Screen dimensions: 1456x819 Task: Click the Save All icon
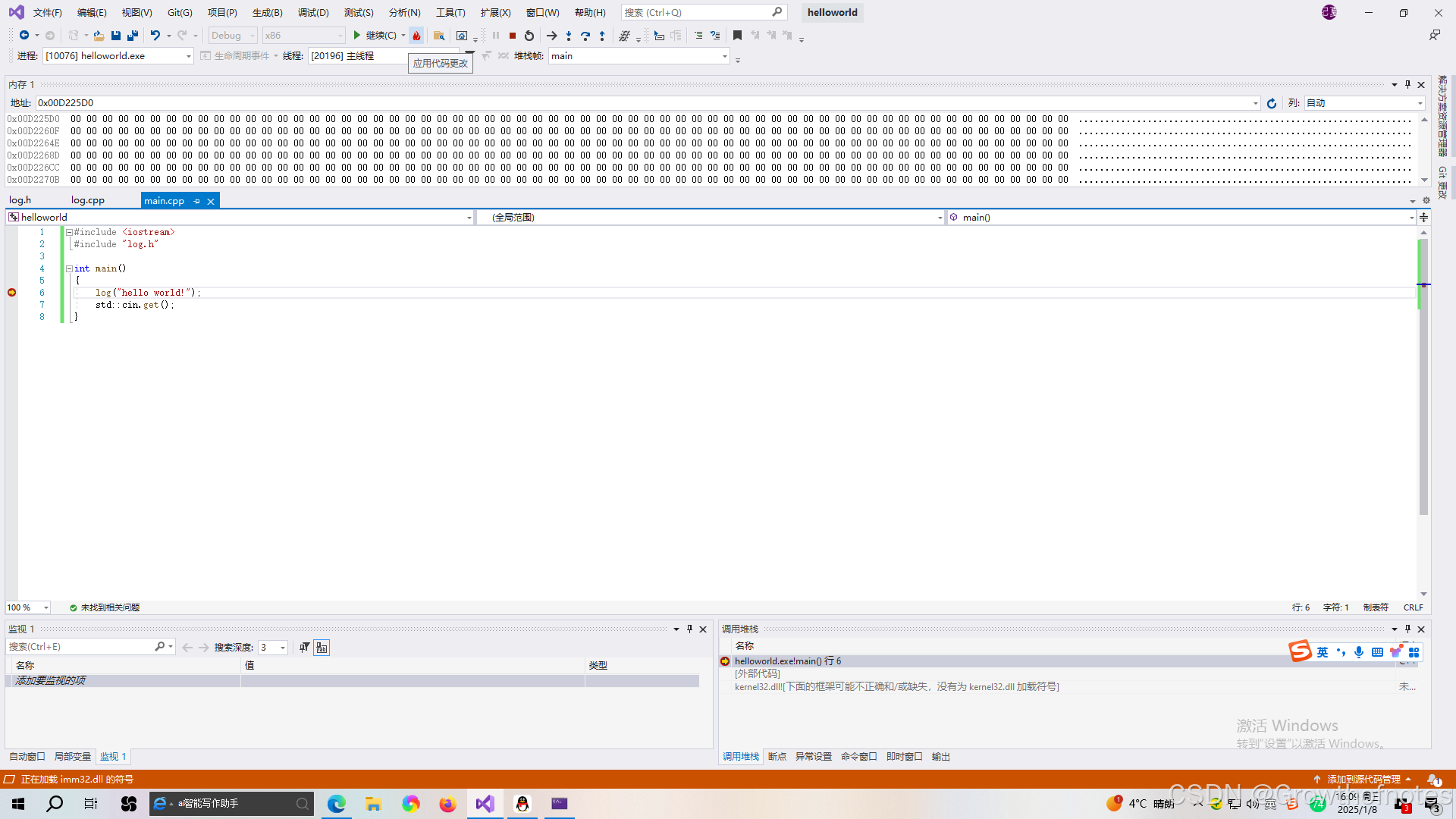click(x=133, y=36)
